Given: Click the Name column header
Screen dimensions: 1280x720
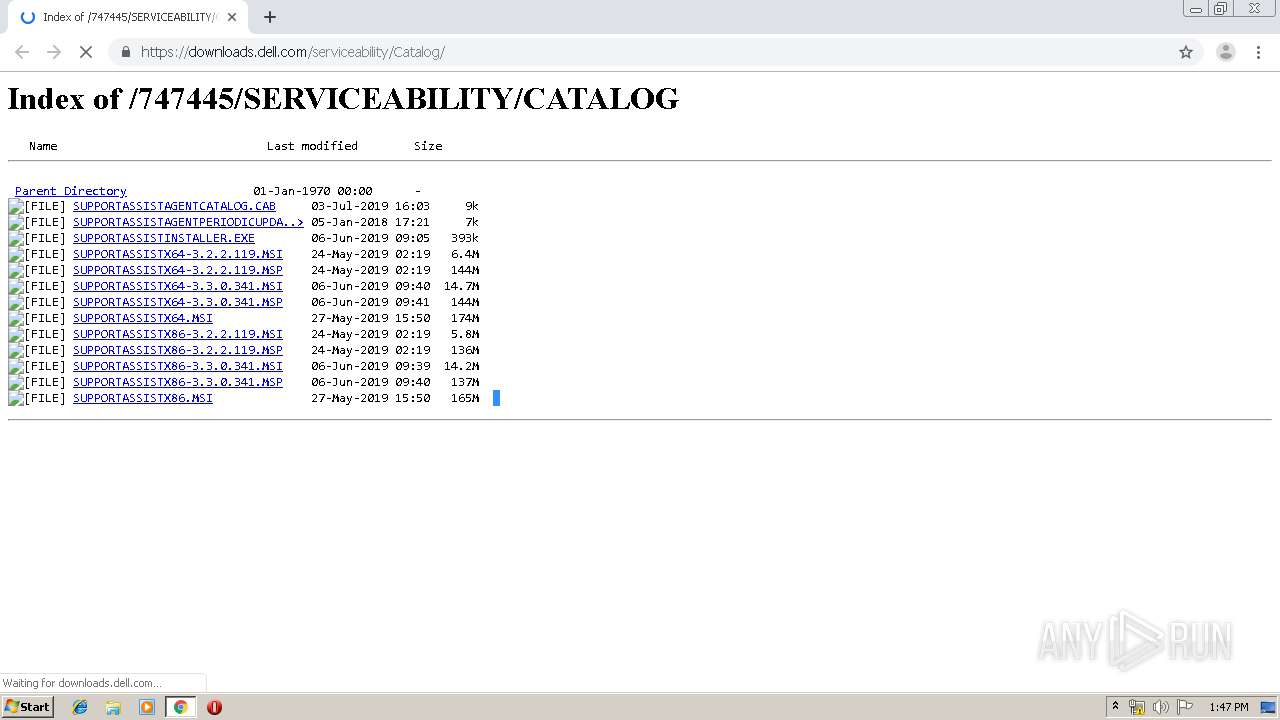Looking at the screenshot, I should point(43,146).
